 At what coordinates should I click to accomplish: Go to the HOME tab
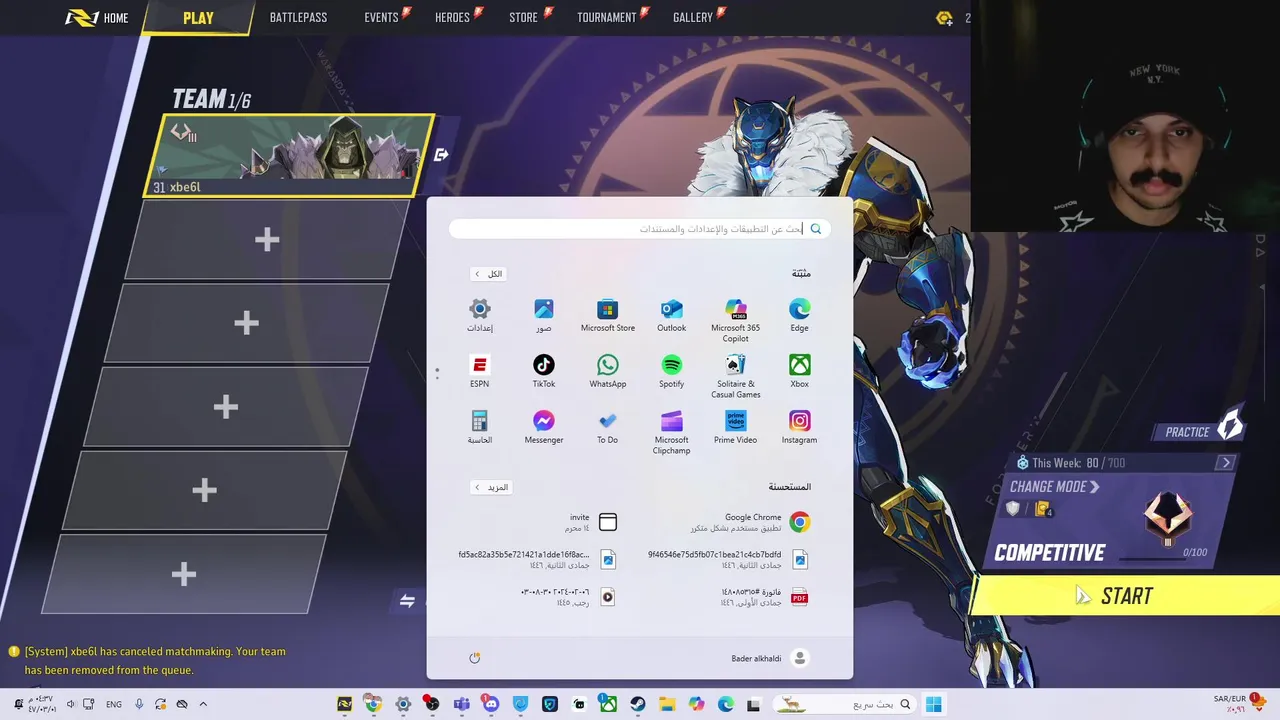pyautogui.click(x=98, y=17)
